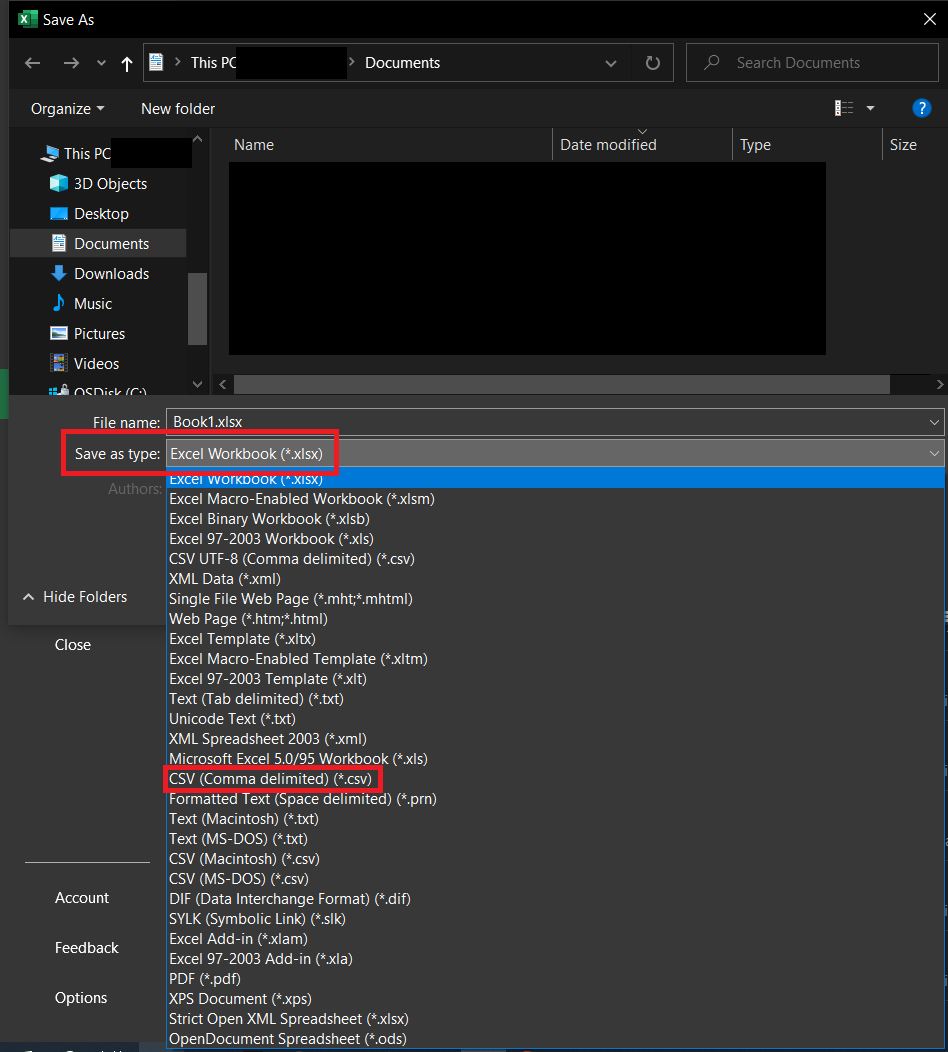
Task: Open Account in Excel backstage
Action: 82,898
